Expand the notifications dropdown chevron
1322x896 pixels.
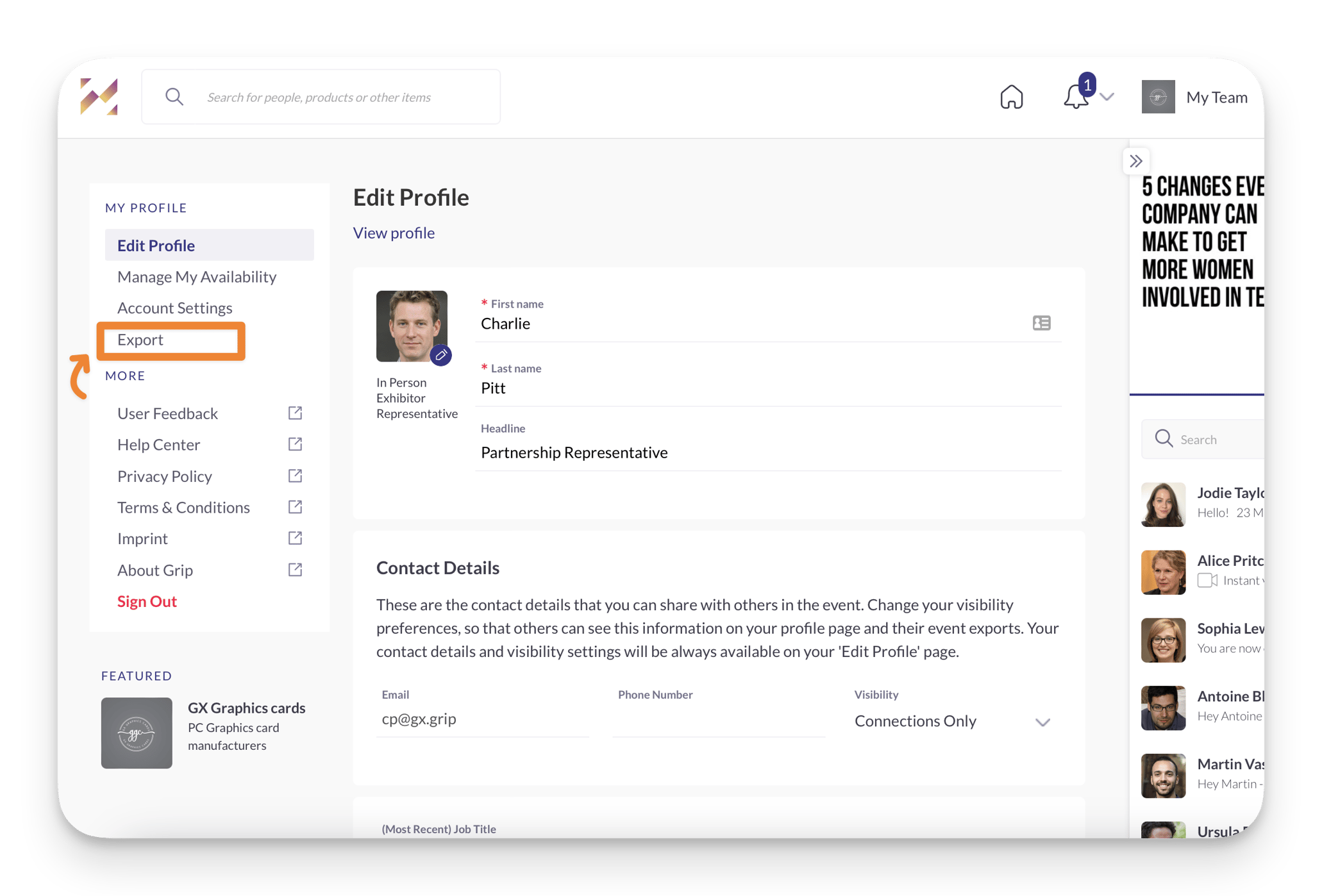coord(1107,97)
